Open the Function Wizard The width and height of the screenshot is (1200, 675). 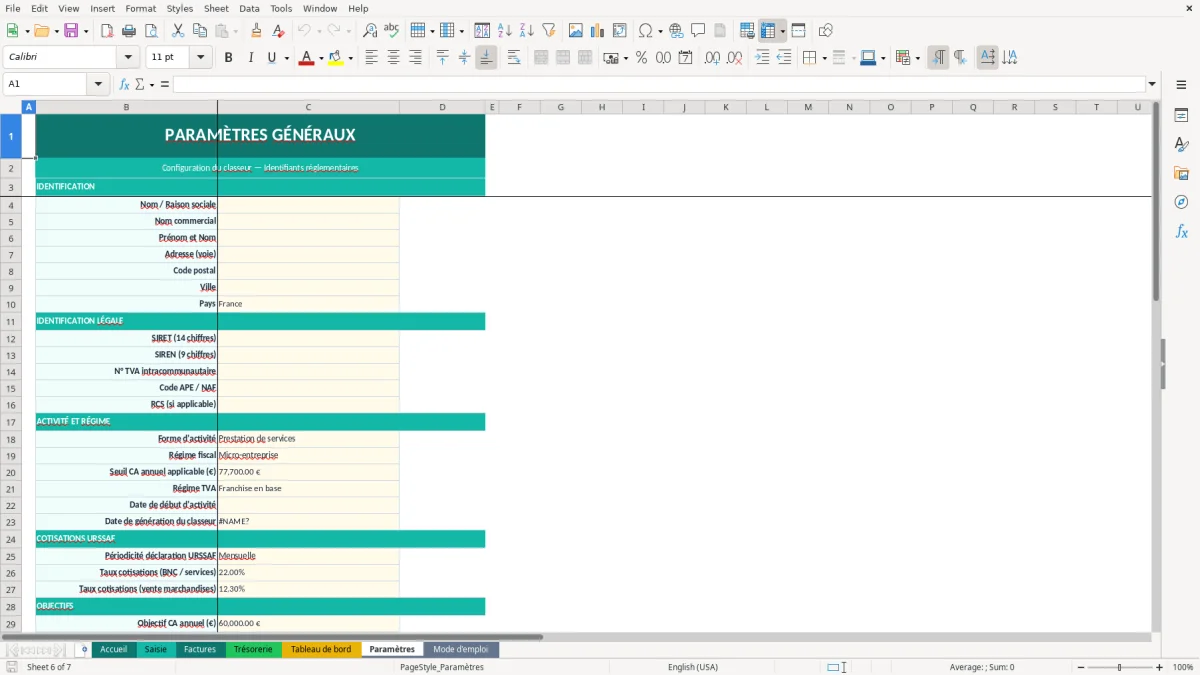(x=124, y=84)
